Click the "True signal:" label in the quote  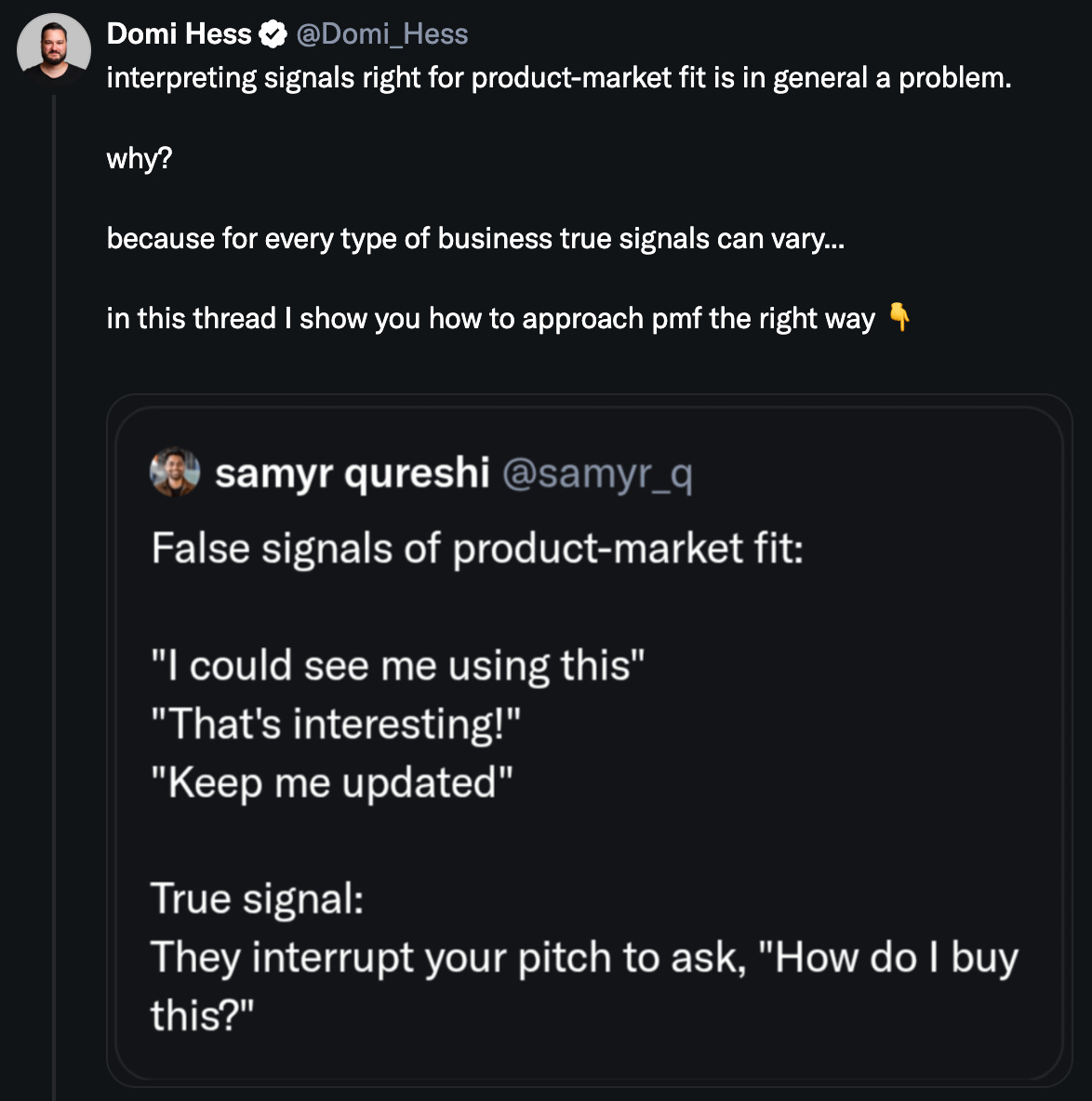pyautogui.click(x=257, y=899)
